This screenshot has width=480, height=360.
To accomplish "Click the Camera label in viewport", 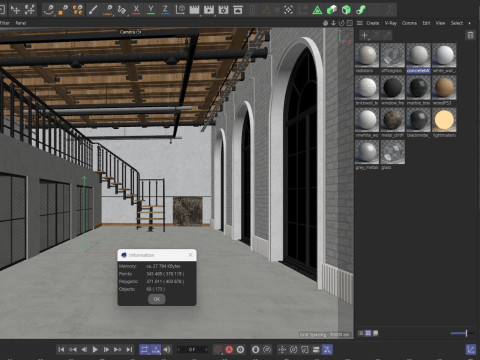I will pos(130,32).
